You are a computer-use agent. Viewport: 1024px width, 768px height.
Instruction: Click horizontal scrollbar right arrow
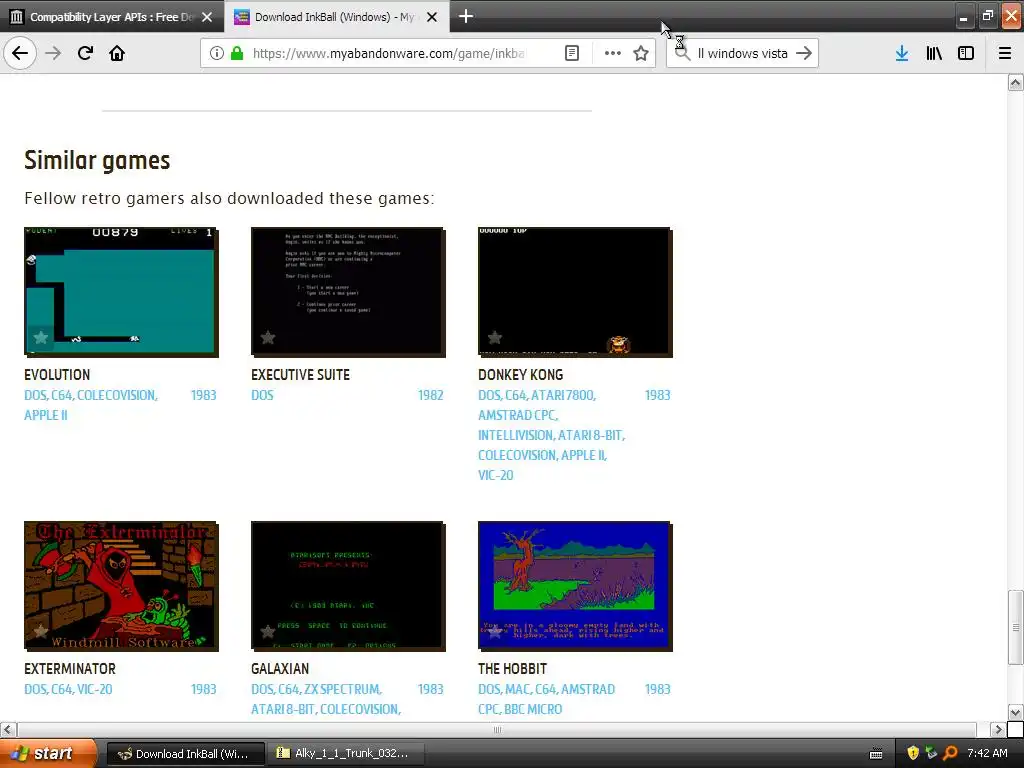pos(998,729)
